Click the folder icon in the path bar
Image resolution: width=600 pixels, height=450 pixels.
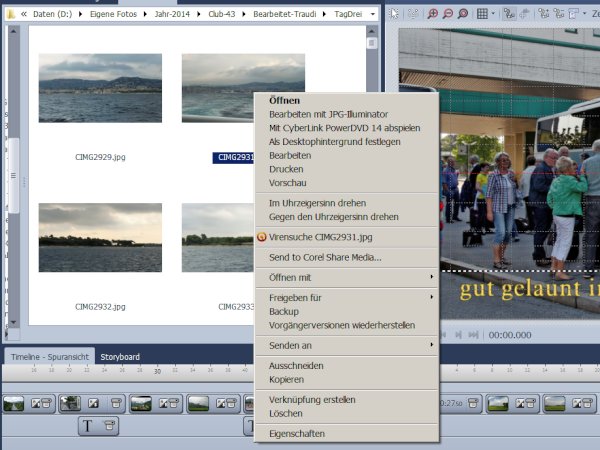coord(8,15)
